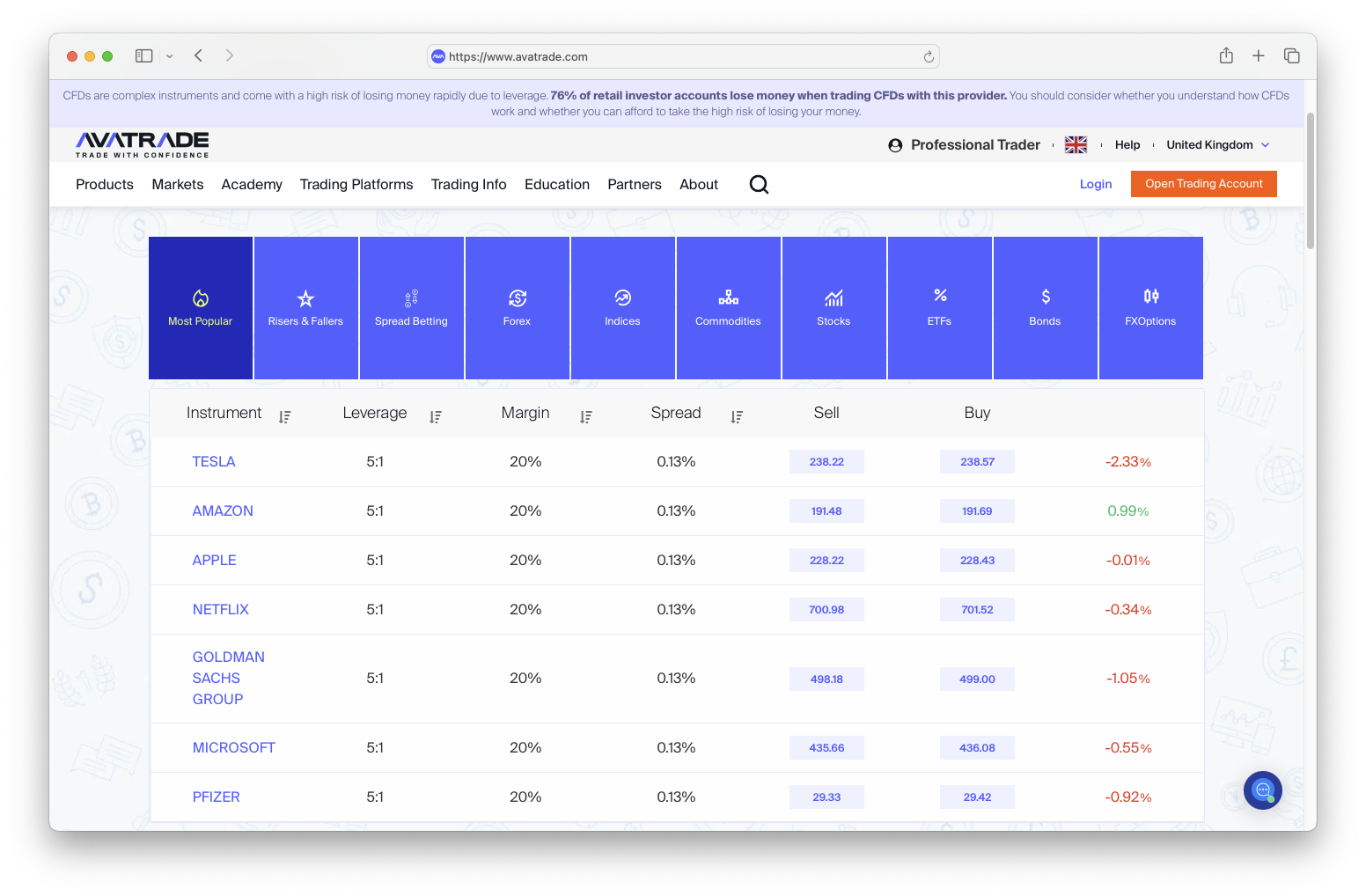Image resolution: width=1366 pixels, height=896 pixels.
Task: Click the Open Trading Account button
Action: coord(1203,184)
